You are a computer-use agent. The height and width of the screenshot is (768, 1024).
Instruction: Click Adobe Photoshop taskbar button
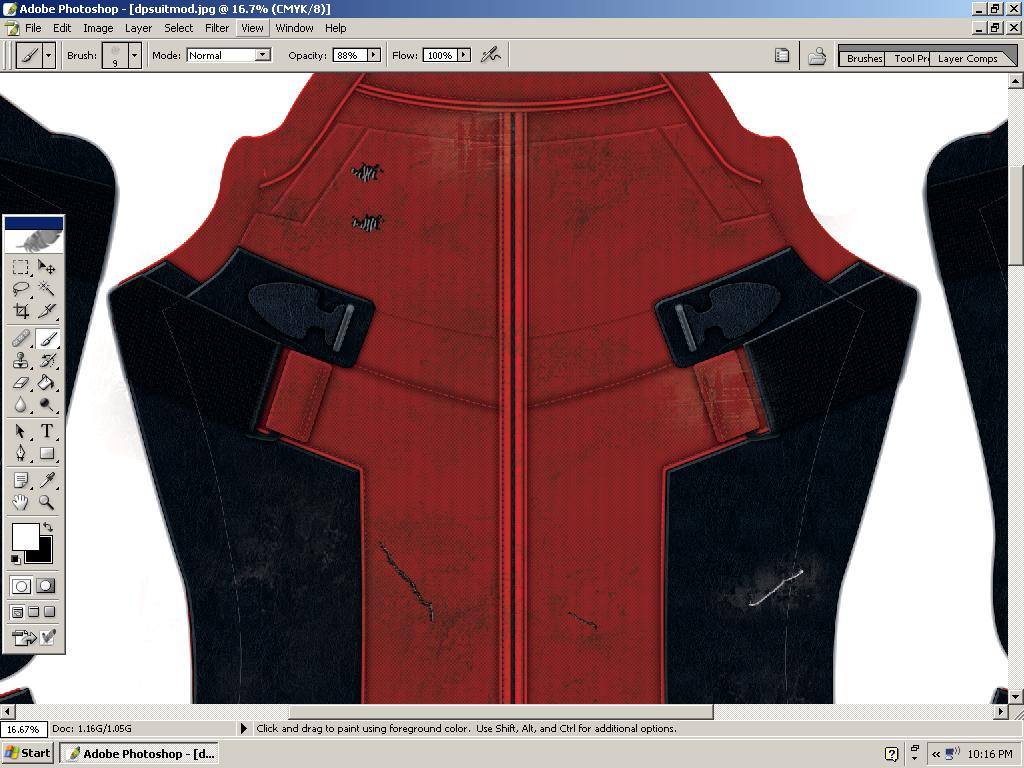139,753
